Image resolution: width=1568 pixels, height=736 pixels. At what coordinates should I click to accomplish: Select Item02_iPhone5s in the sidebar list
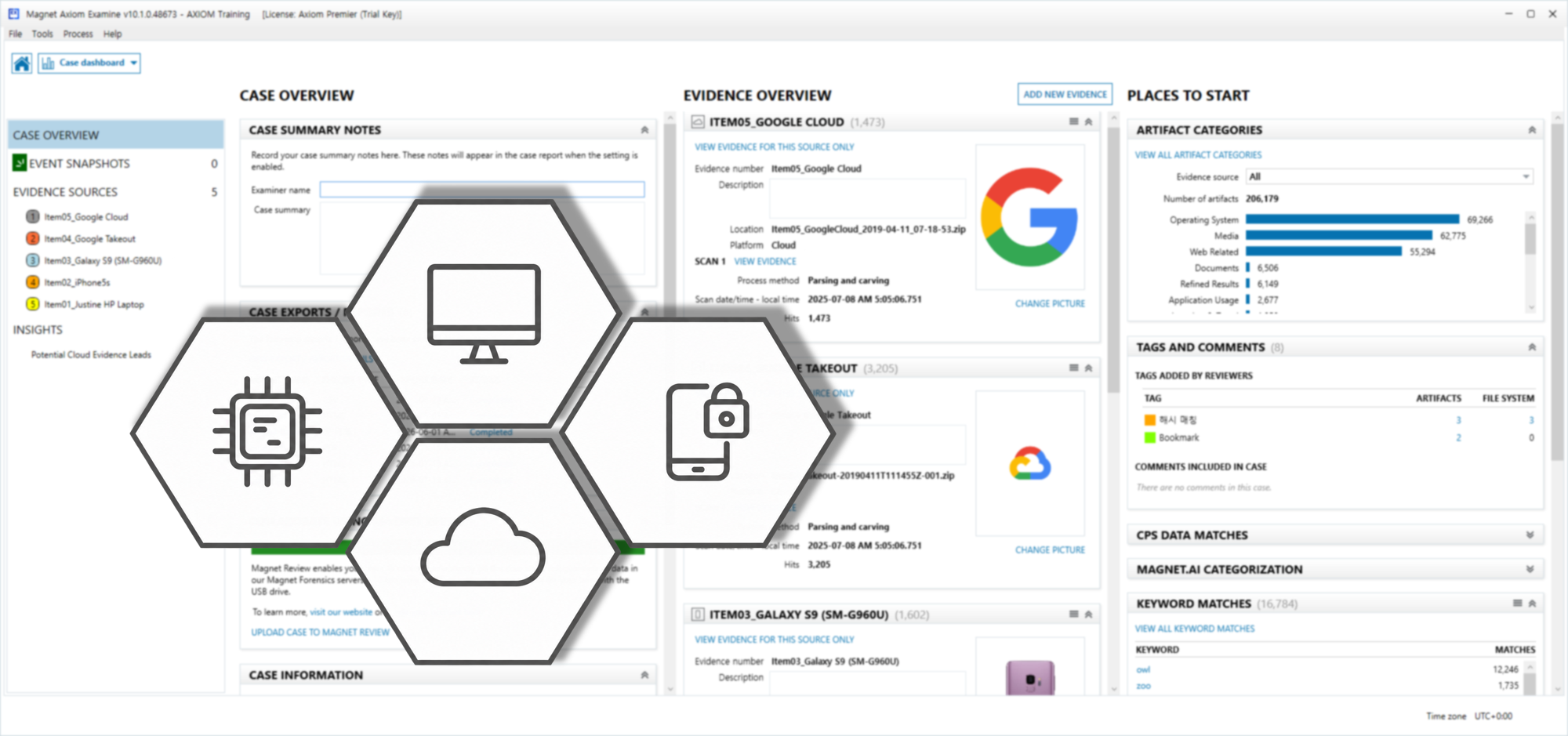click(x=77, y=283)
